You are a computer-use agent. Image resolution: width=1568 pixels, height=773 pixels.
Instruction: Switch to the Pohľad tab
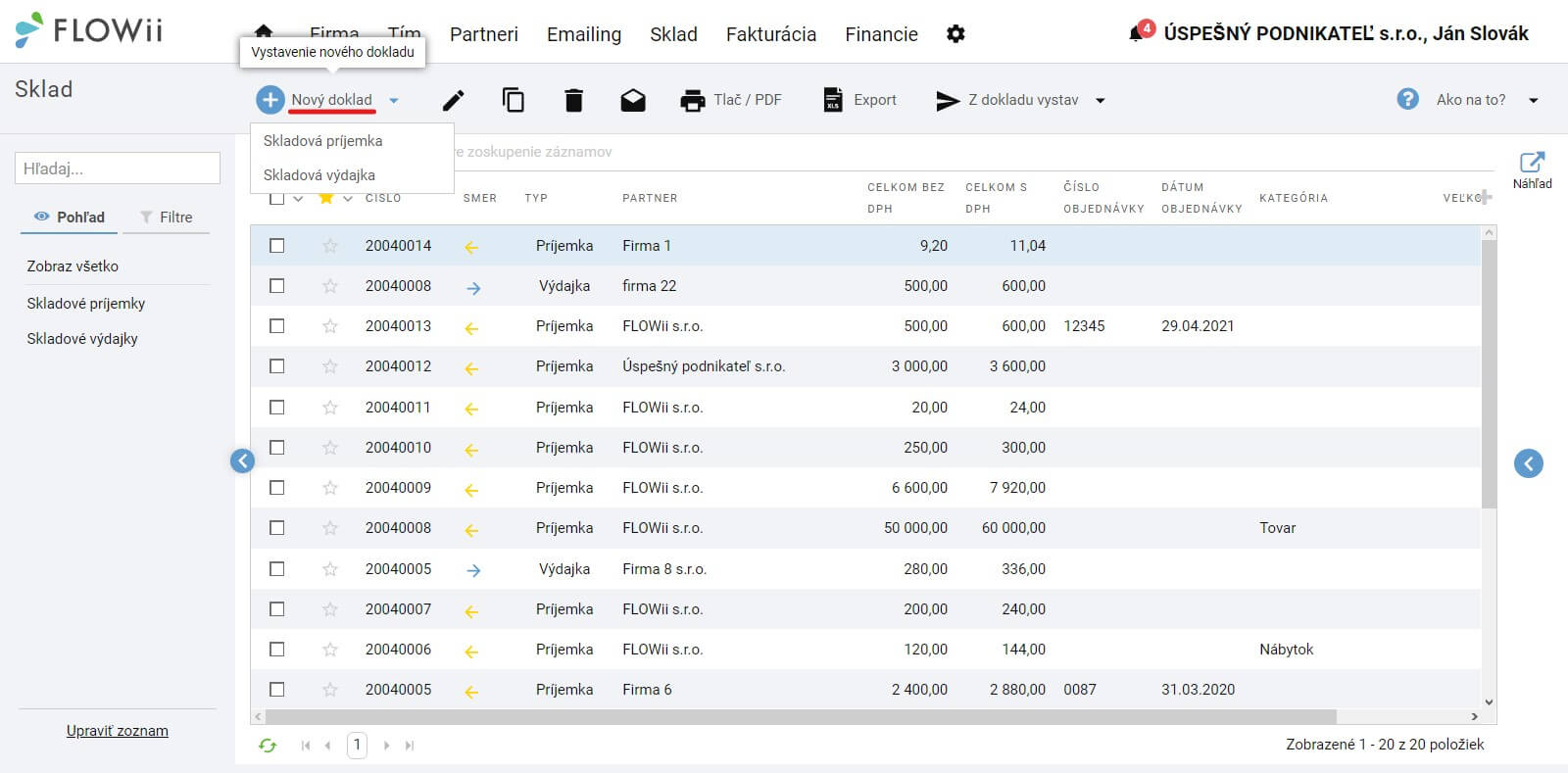pos(70,217)
